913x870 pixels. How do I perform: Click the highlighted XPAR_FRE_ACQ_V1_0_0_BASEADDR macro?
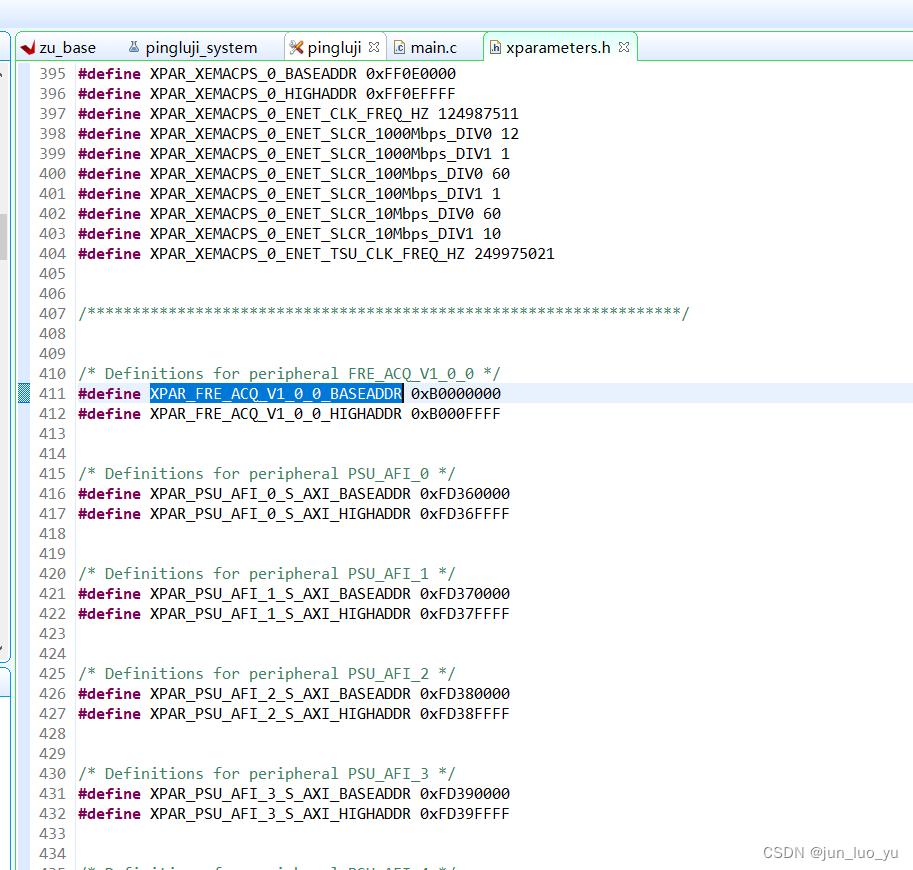pos(276,394)
